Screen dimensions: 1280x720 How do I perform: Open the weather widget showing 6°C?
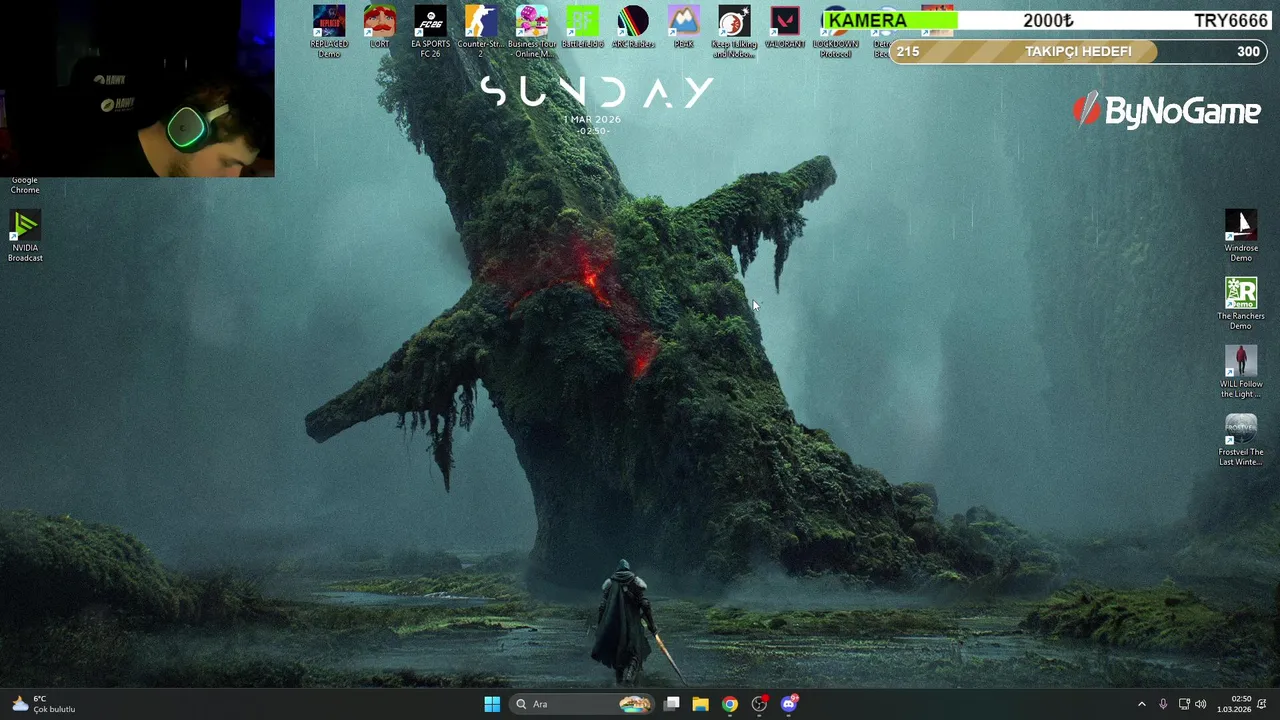(44, 704)
